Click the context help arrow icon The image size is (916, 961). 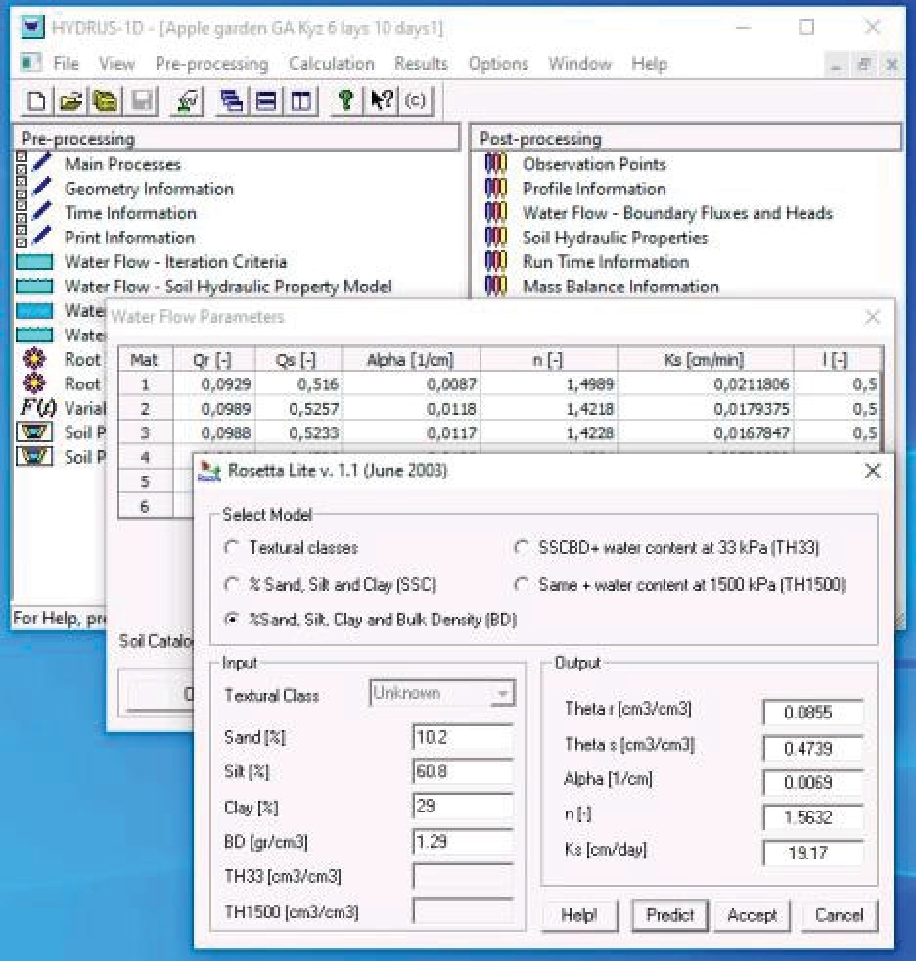(381, 101)
